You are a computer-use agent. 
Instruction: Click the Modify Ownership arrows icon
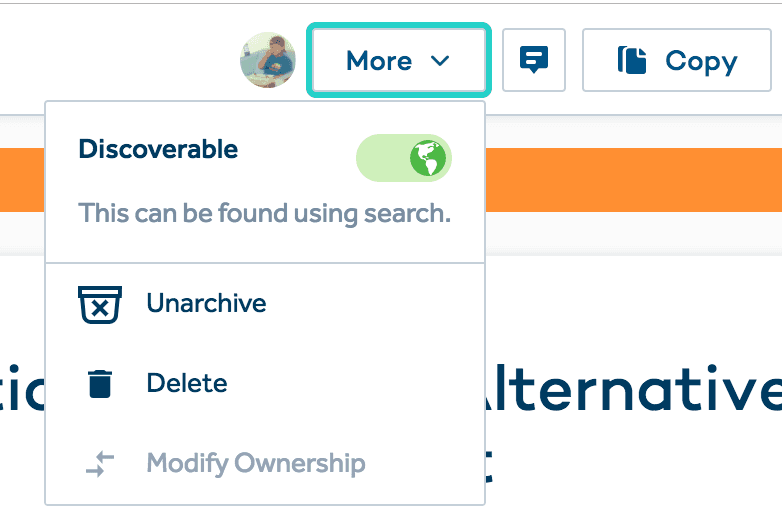tap(100, 464)
